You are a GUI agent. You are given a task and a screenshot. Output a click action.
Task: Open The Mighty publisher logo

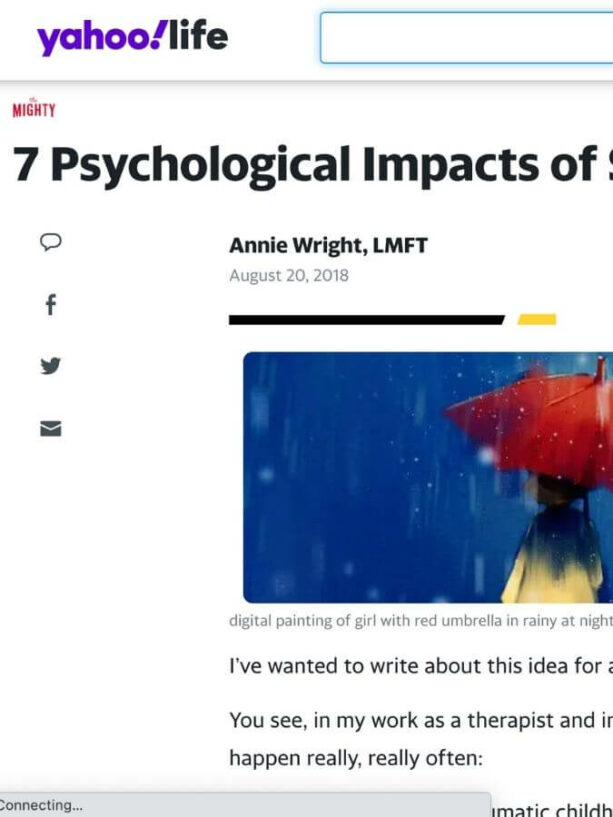(x=34, y=108)
